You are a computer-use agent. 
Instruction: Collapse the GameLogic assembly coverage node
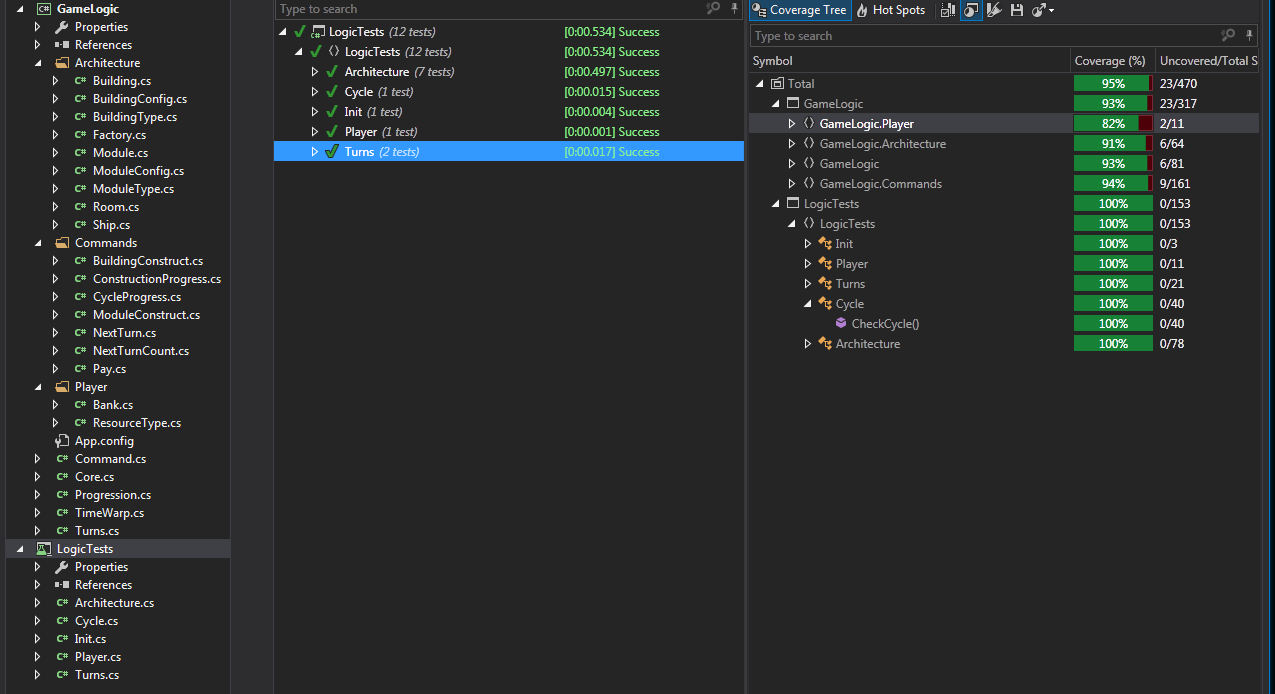[775, 104]
